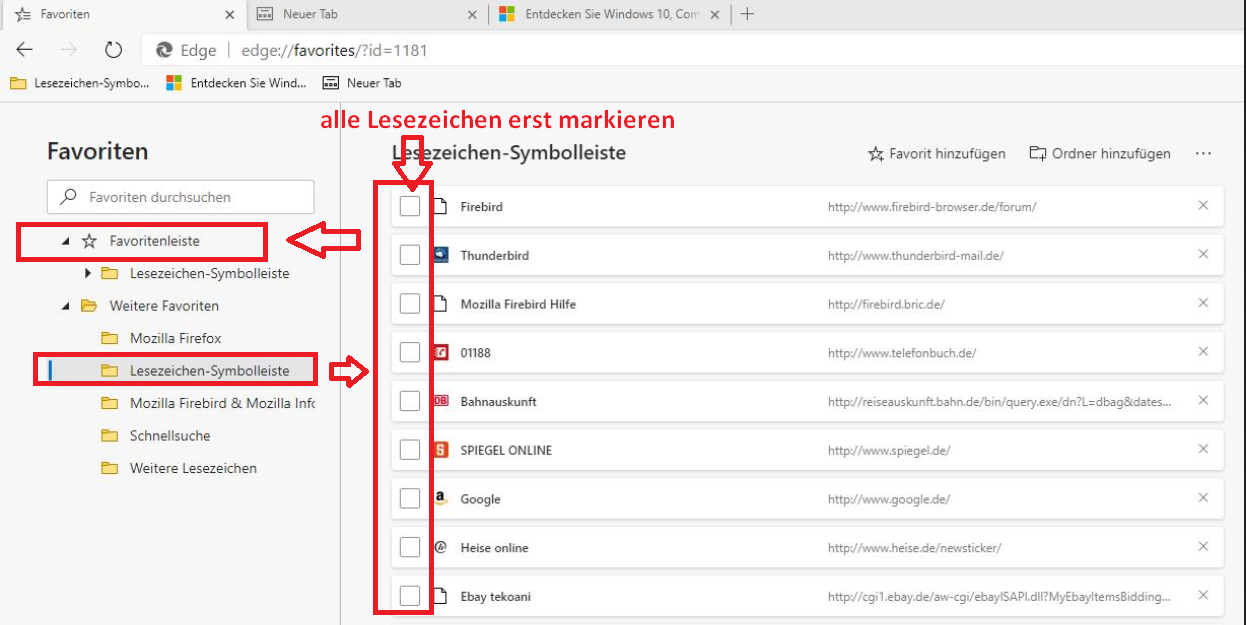1246x625 pixels.
Task: Collapse the Weitere Favoriten tree node
Action: click(66, 306)
